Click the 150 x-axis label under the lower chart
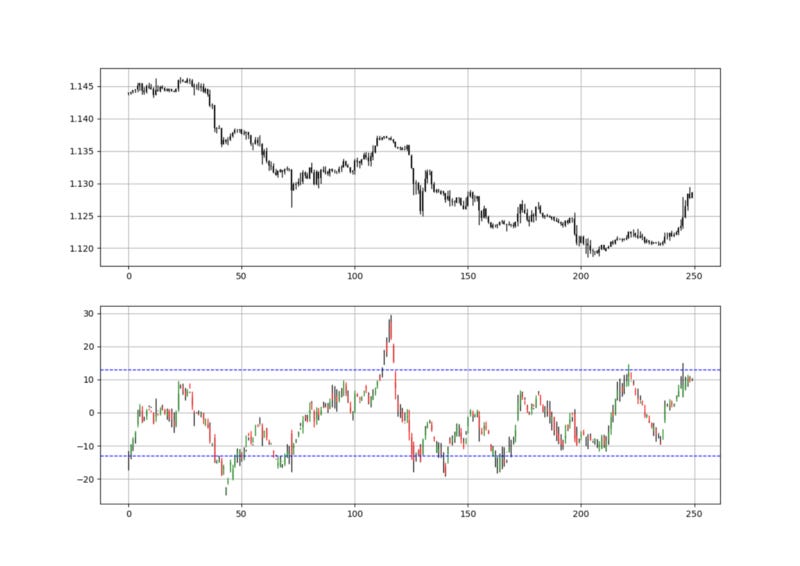Viewport: 800px width, 566px height. (468, 514)
